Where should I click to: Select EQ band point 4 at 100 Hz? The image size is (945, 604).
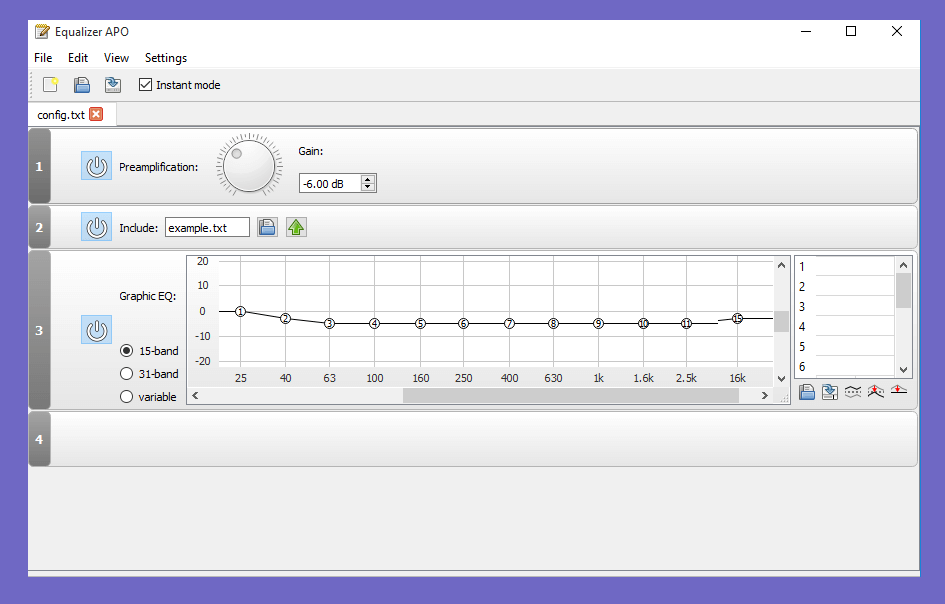pos(375,324)
